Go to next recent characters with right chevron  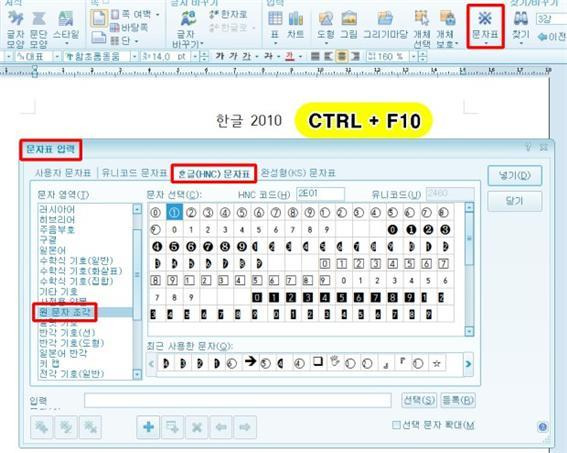[x=468, y=364]
